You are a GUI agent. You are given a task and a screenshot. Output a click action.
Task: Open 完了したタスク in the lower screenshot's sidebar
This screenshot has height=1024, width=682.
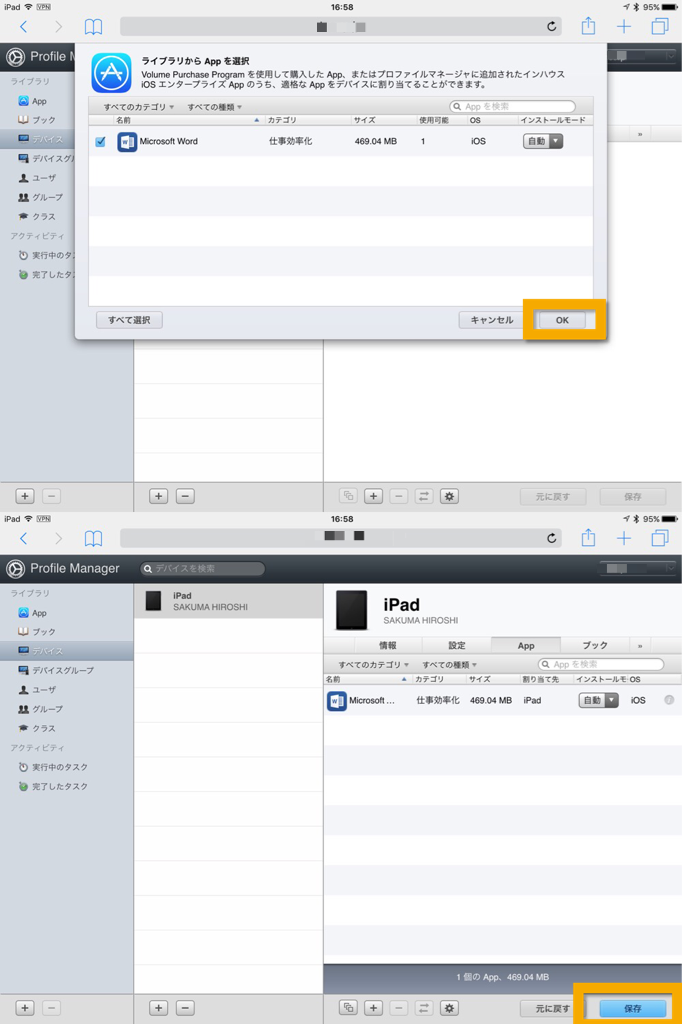coord(67,787)
